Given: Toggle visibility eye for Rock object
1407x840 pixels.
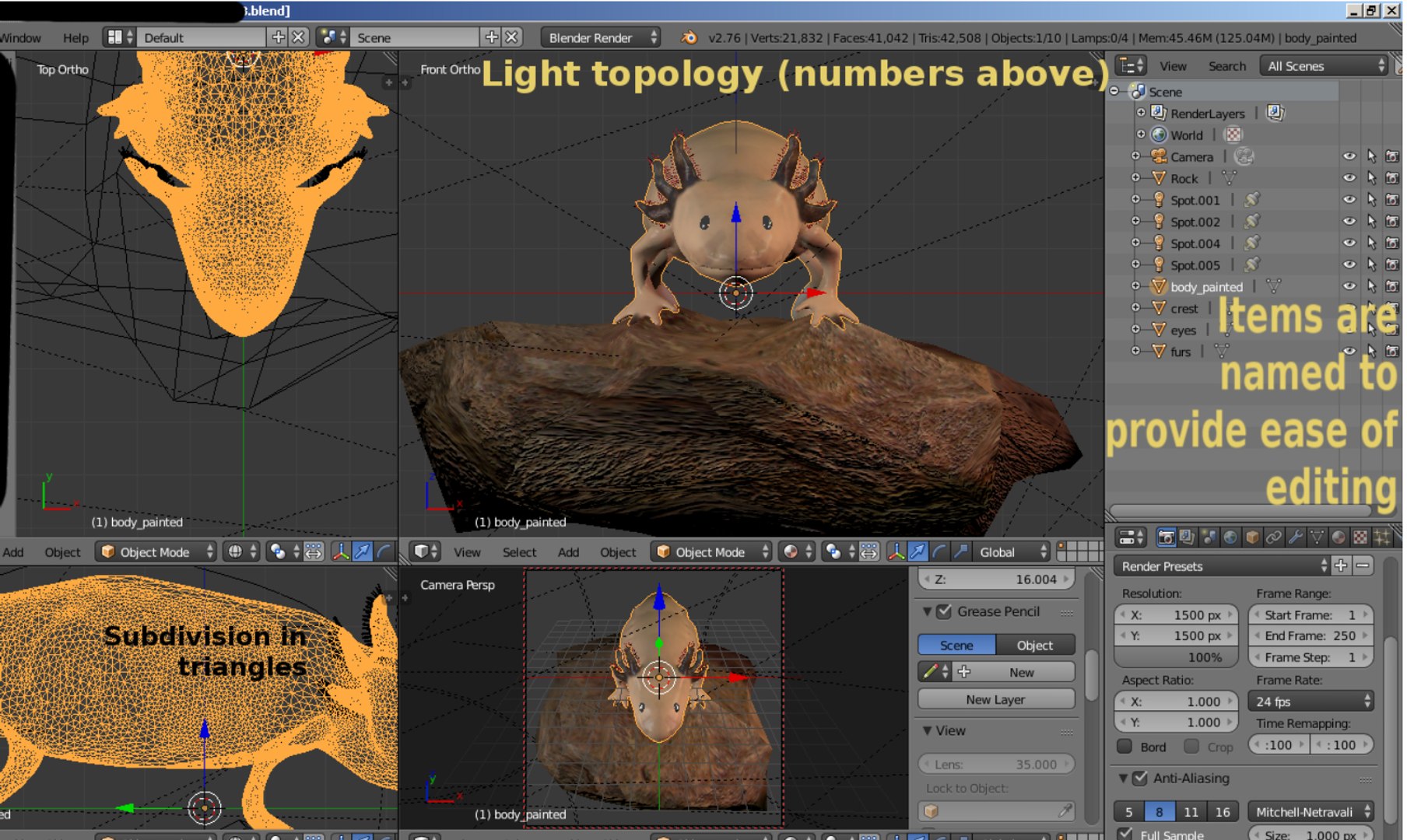Looking at the screenshot, I should tap(1349, 178).
